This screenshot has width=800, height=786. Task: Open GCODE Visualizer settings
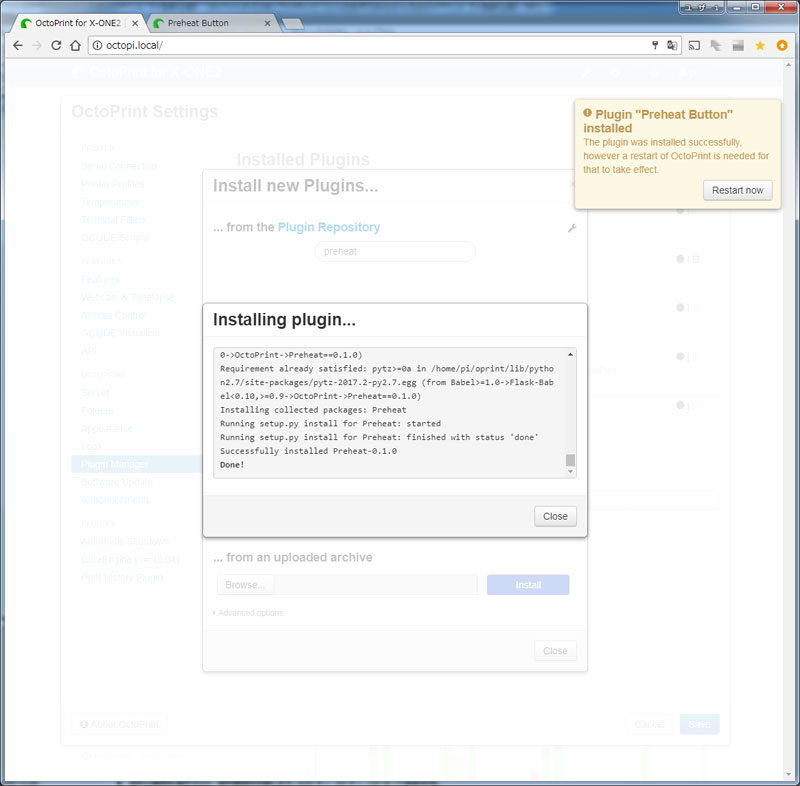120,333
